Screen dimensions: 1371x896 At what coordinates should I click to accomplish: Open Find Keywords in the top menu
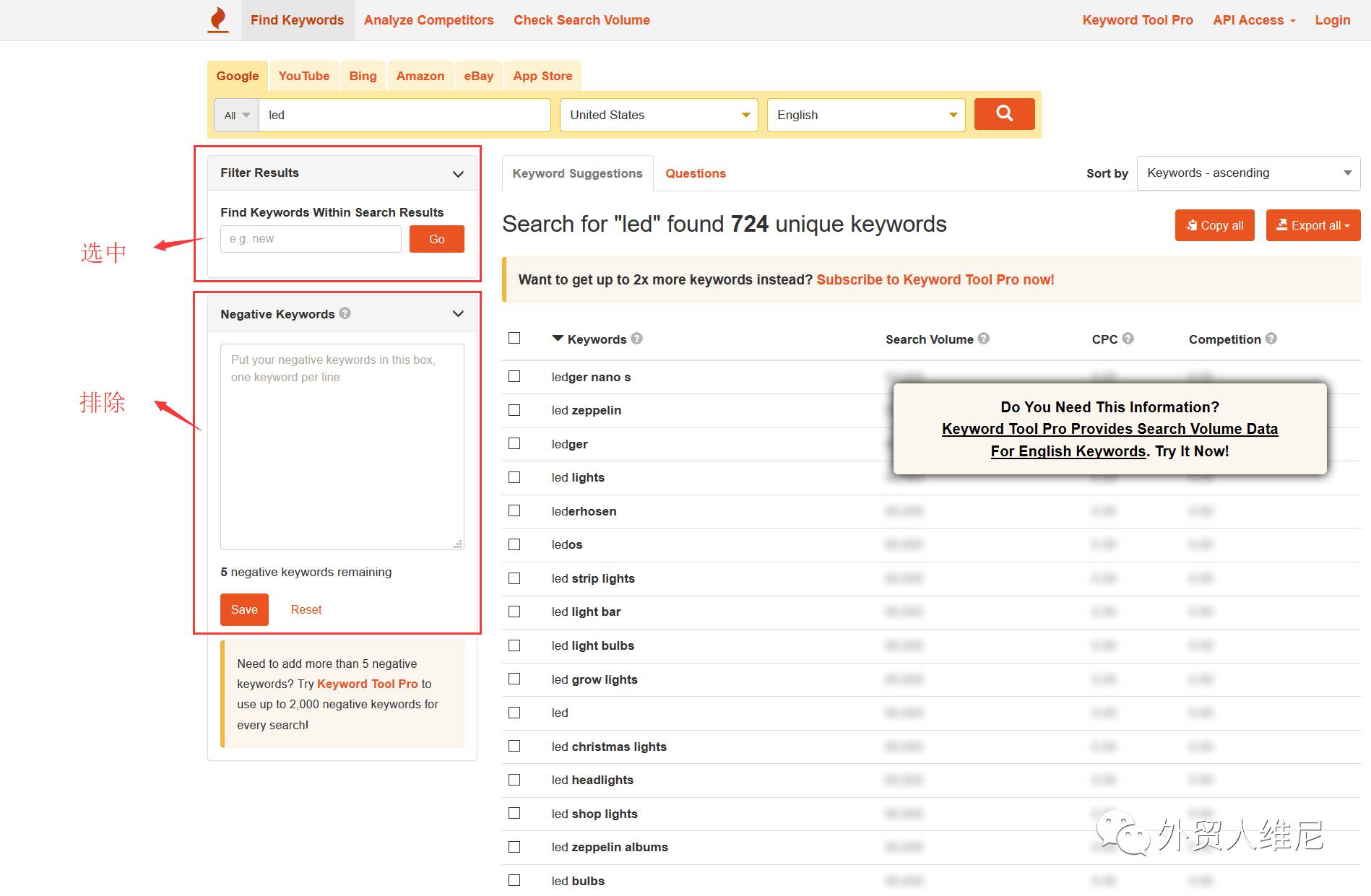[297, 20]
